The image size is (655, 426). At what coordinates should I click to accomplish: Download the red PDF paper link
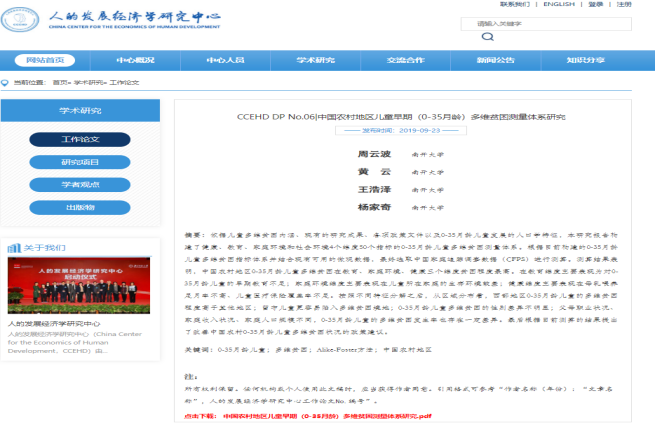327,414
